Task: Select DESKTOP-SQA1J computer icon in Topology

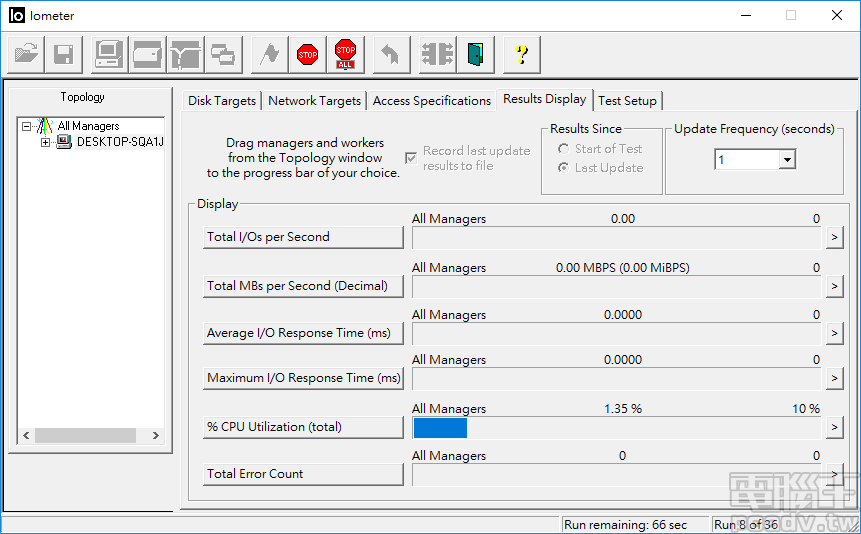Action: pos(64,142)
